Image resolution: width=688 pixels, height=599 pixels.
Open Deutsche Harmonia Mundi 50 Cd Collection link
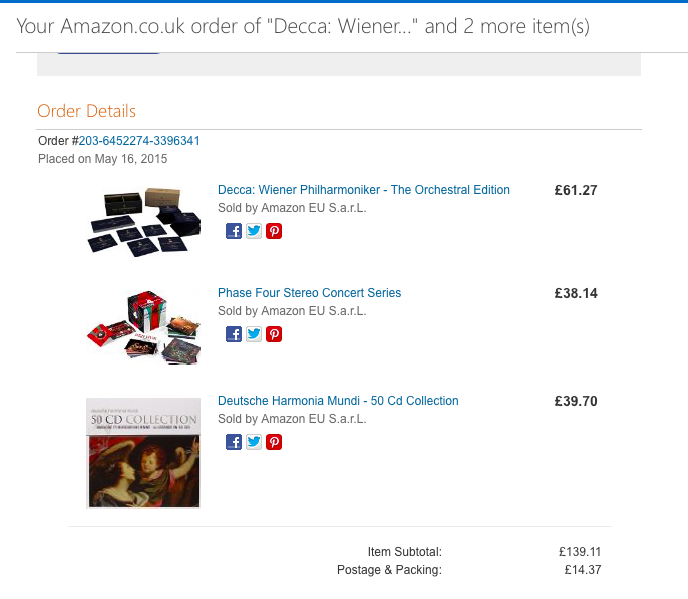pos(338,401)
